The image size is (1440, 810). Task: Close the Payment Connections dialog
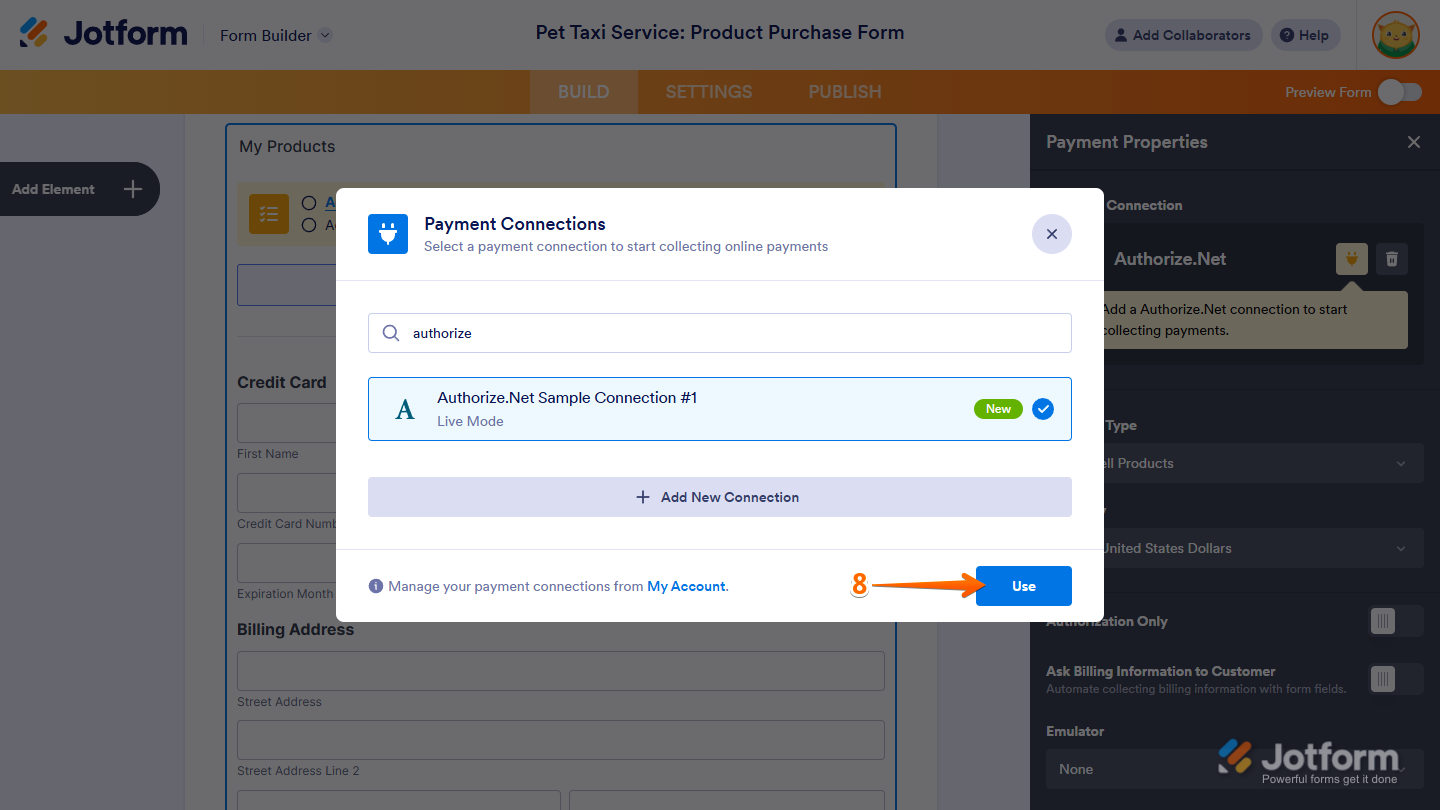coord(1051,234)
